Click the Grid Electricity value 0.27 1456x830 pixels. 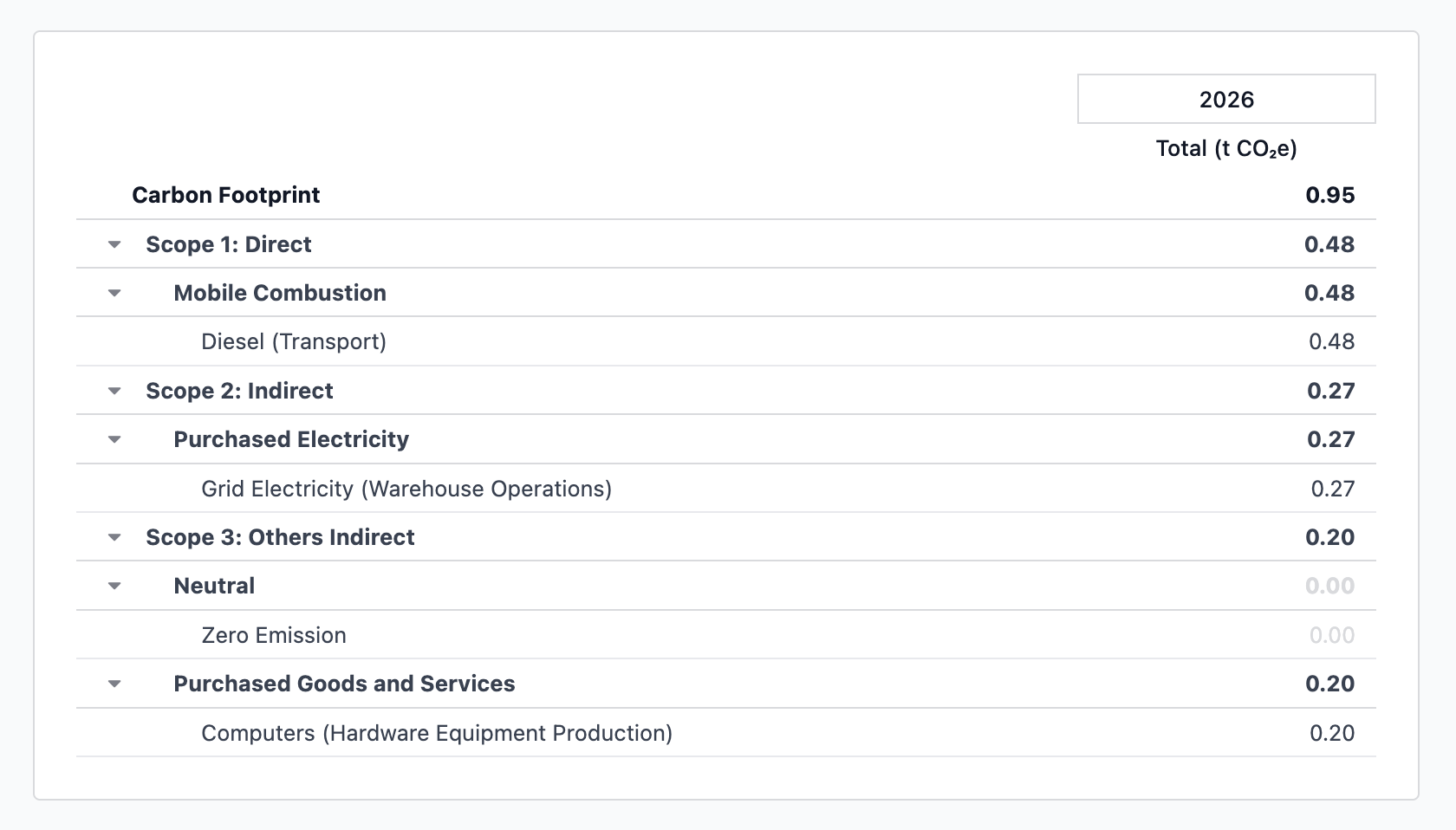pos(1332,490)
